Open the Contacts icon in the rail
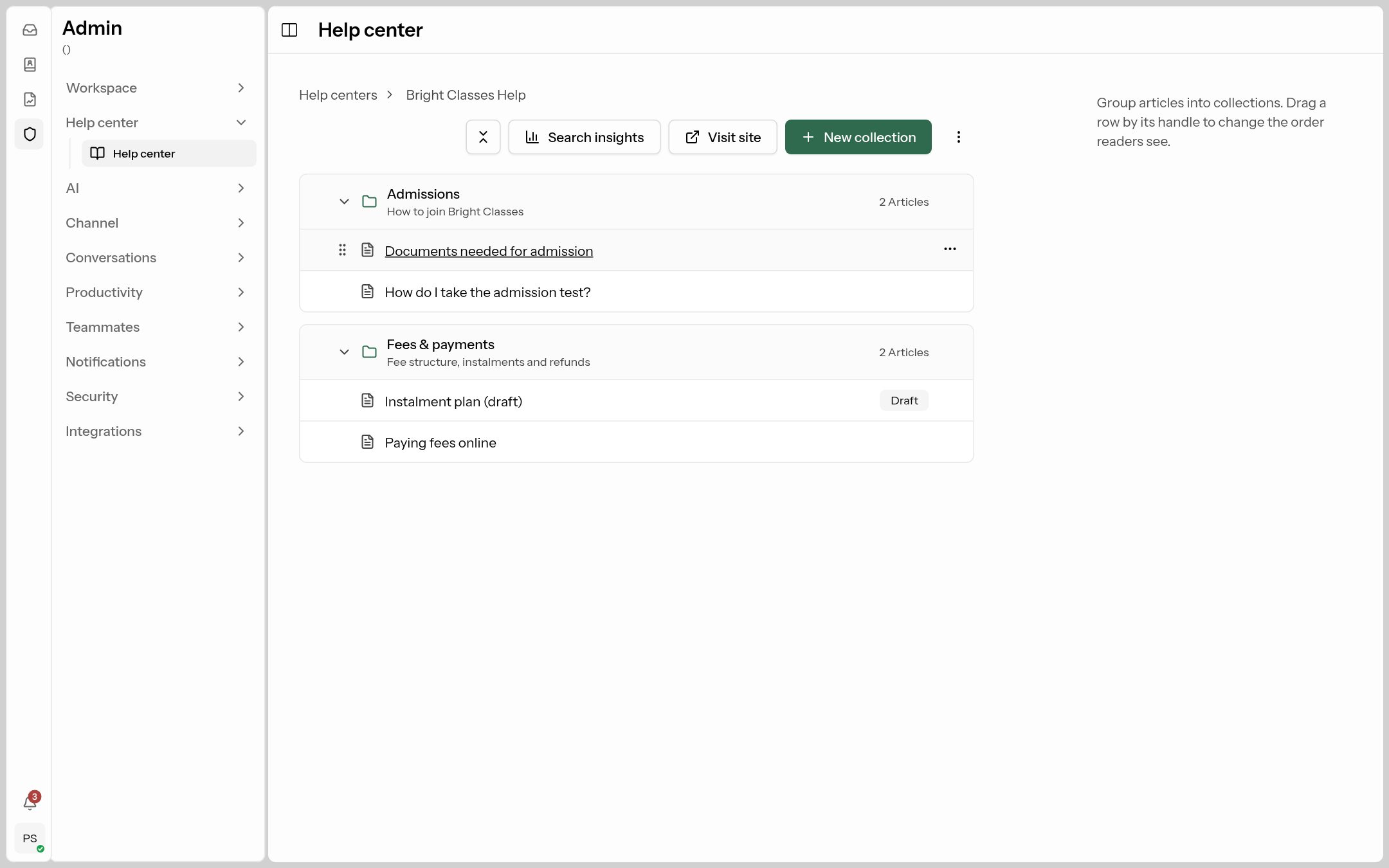1389x868 pixels. coord(30,65)
